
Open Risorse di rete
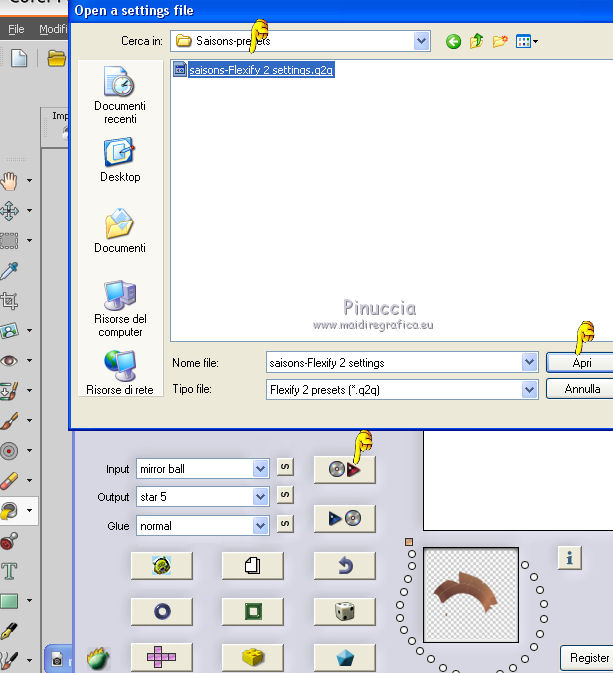120,373
